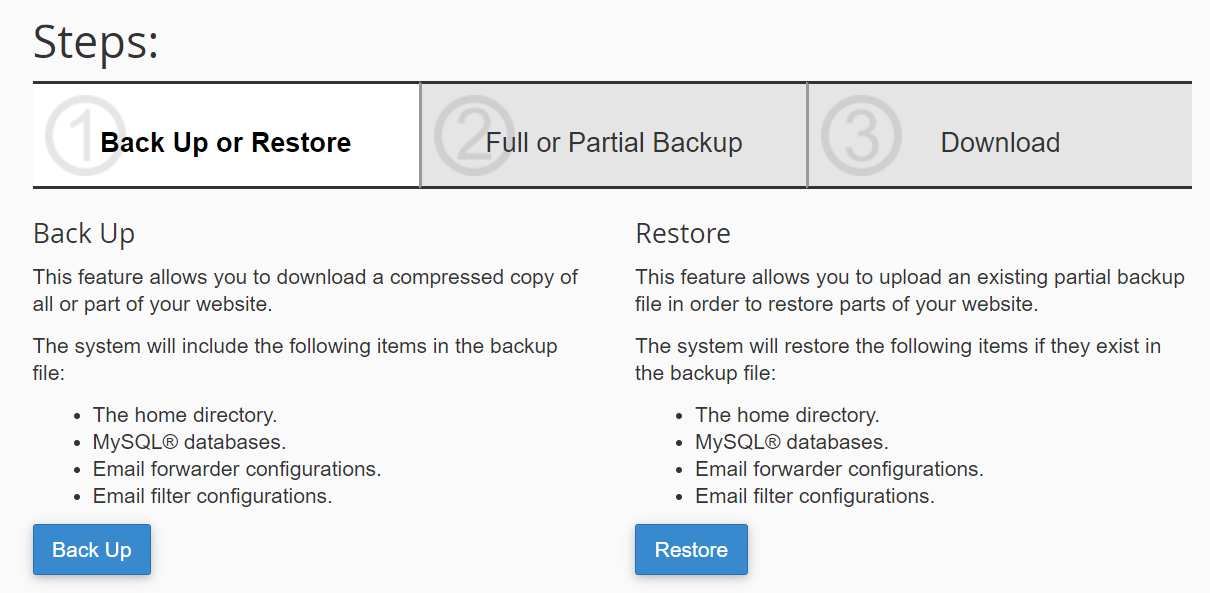The width and height of the screenshot is (1210, 593).
Task: Click home directory item under Back Up
Action: click(185, 414)
